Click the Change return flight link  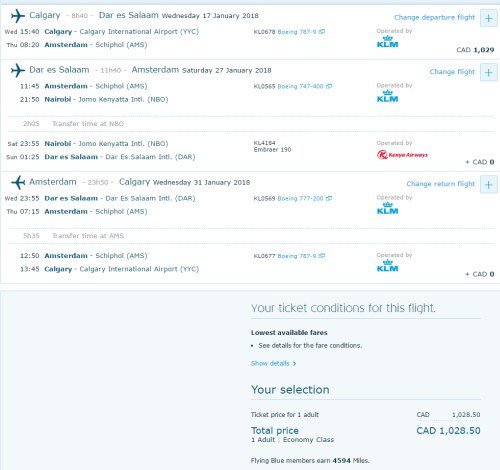[x=440, y=184]
